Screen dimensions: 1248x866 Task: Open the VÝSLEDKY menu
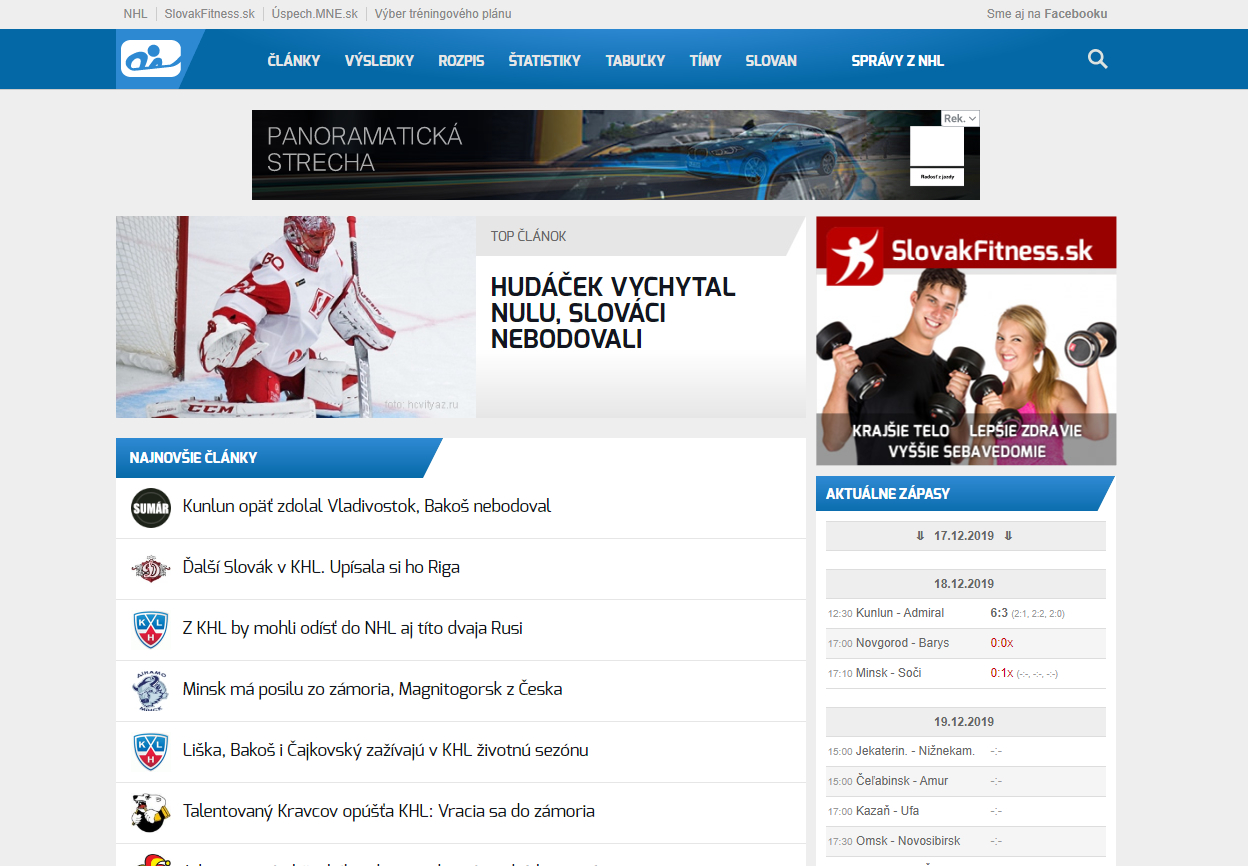(x=379, y=60)
